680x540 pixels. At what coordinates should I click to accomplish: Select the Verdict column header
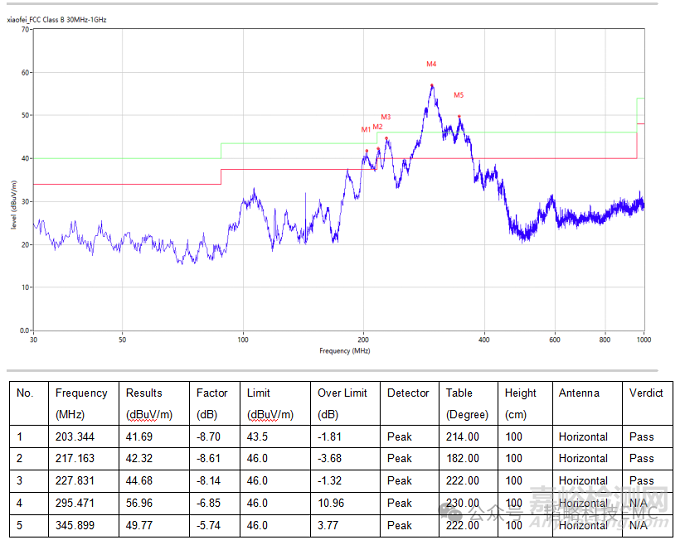pyautogui.click(x=646, y=393)
